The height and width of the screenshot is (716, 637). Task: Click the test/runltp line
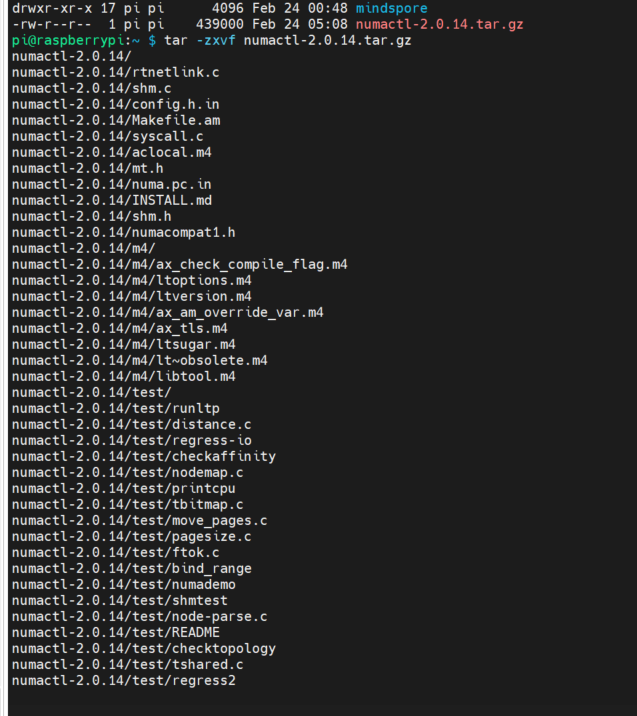click(x=115, y=408)
